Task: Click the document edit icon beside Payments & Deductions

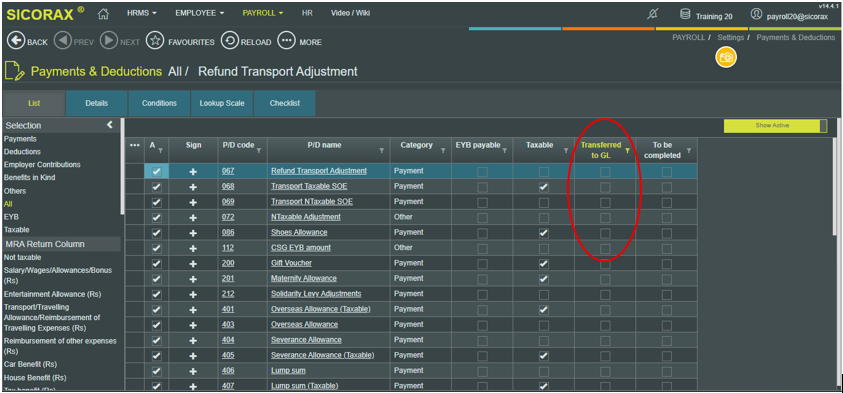Action: 15,72
